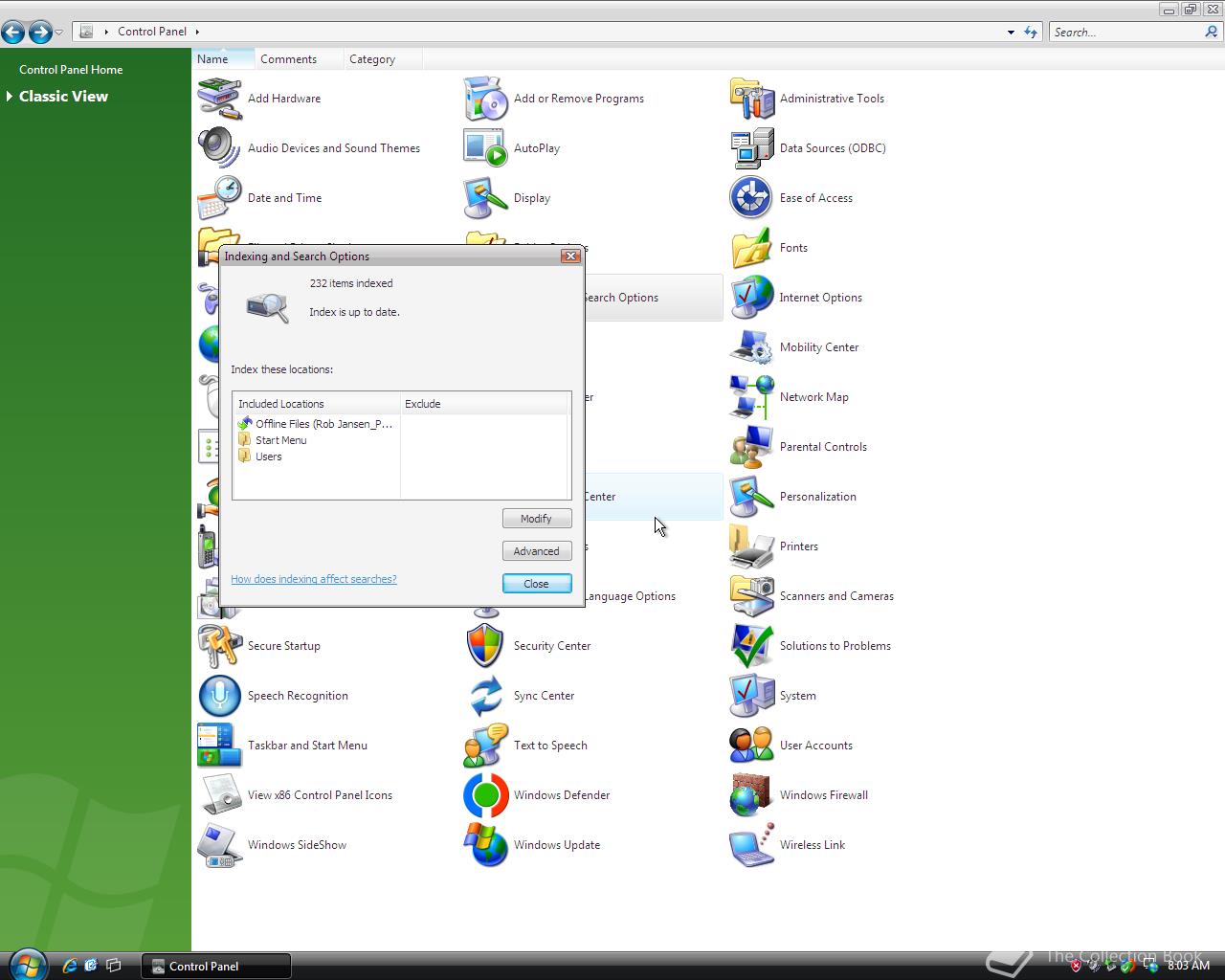Select Offline Files in Included Locations
The image size is (1225, 980).
click(316, 424)
